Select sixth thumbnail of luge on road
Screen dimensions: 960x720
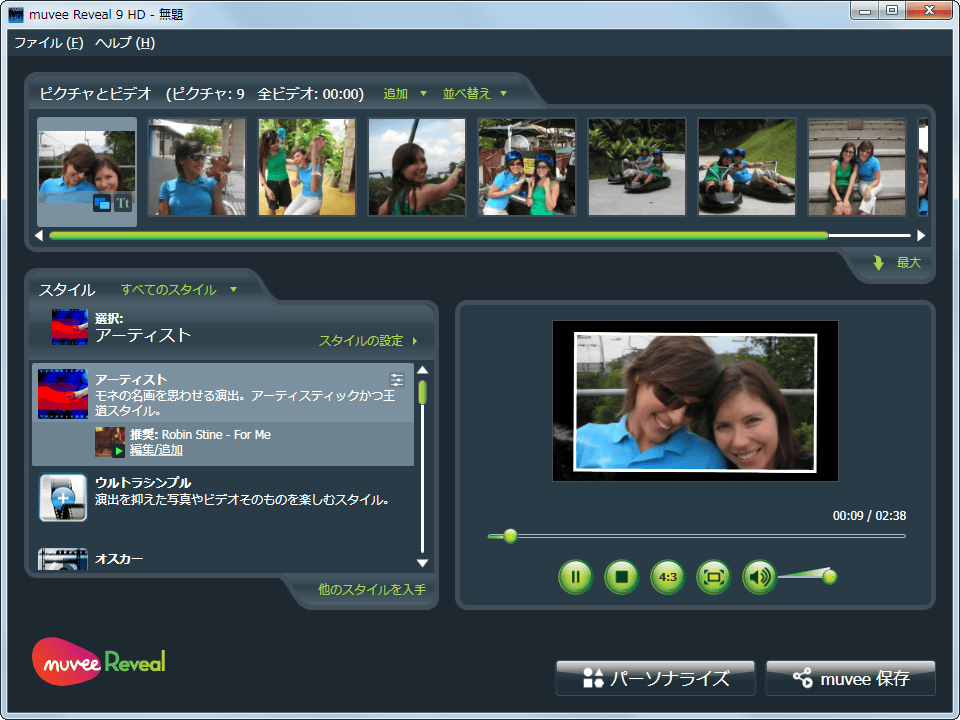click(x=637, y=167)
